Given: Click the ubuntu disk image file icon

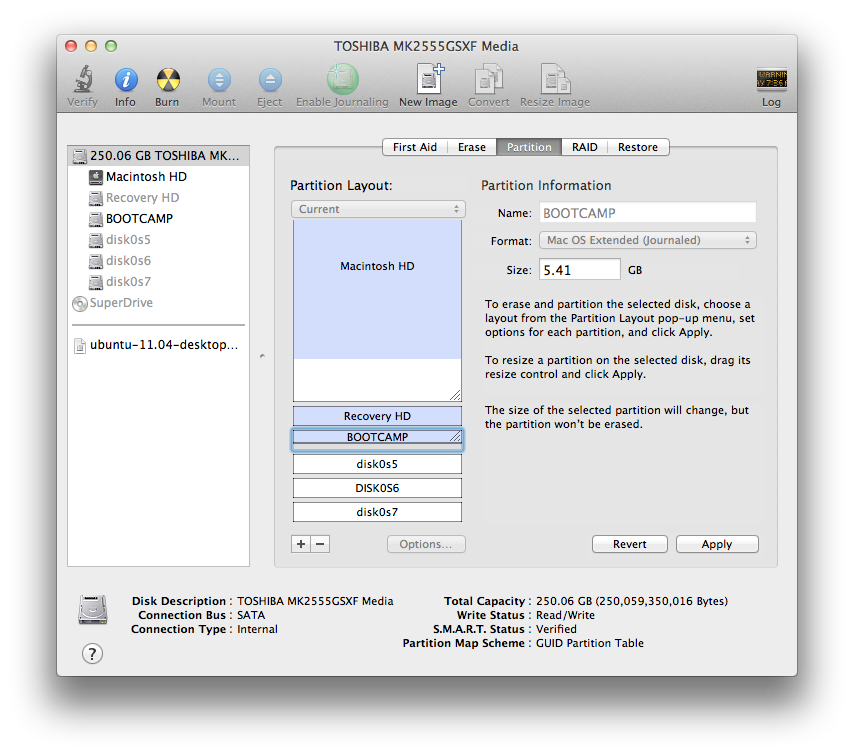Looking at the screenshot, I should coord(80,345).
